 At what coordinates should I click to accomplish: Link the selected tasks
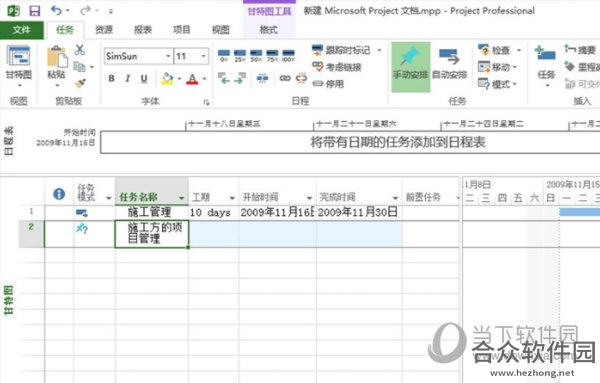tap(285, 78)
